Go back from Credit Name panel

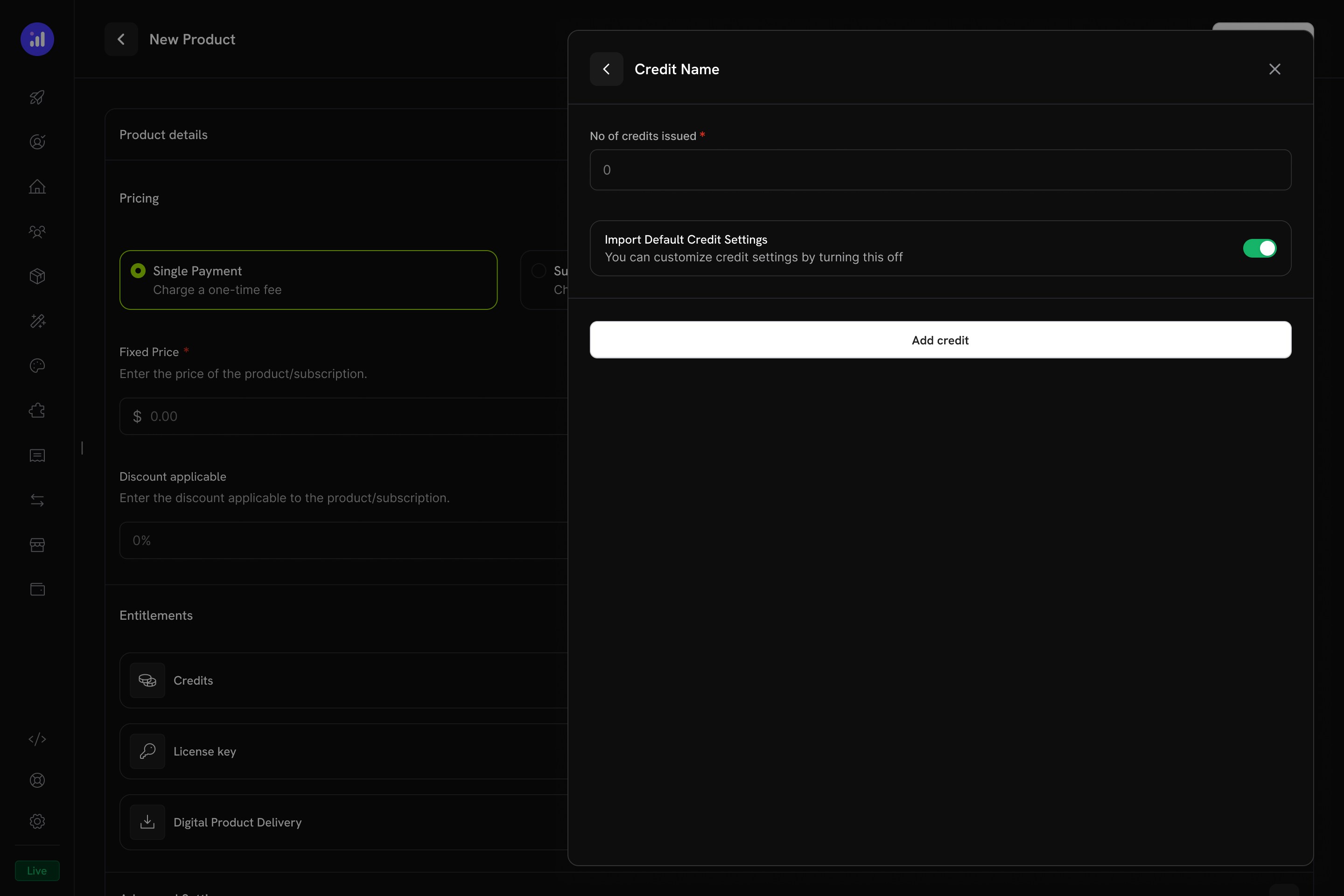point(606,69)
